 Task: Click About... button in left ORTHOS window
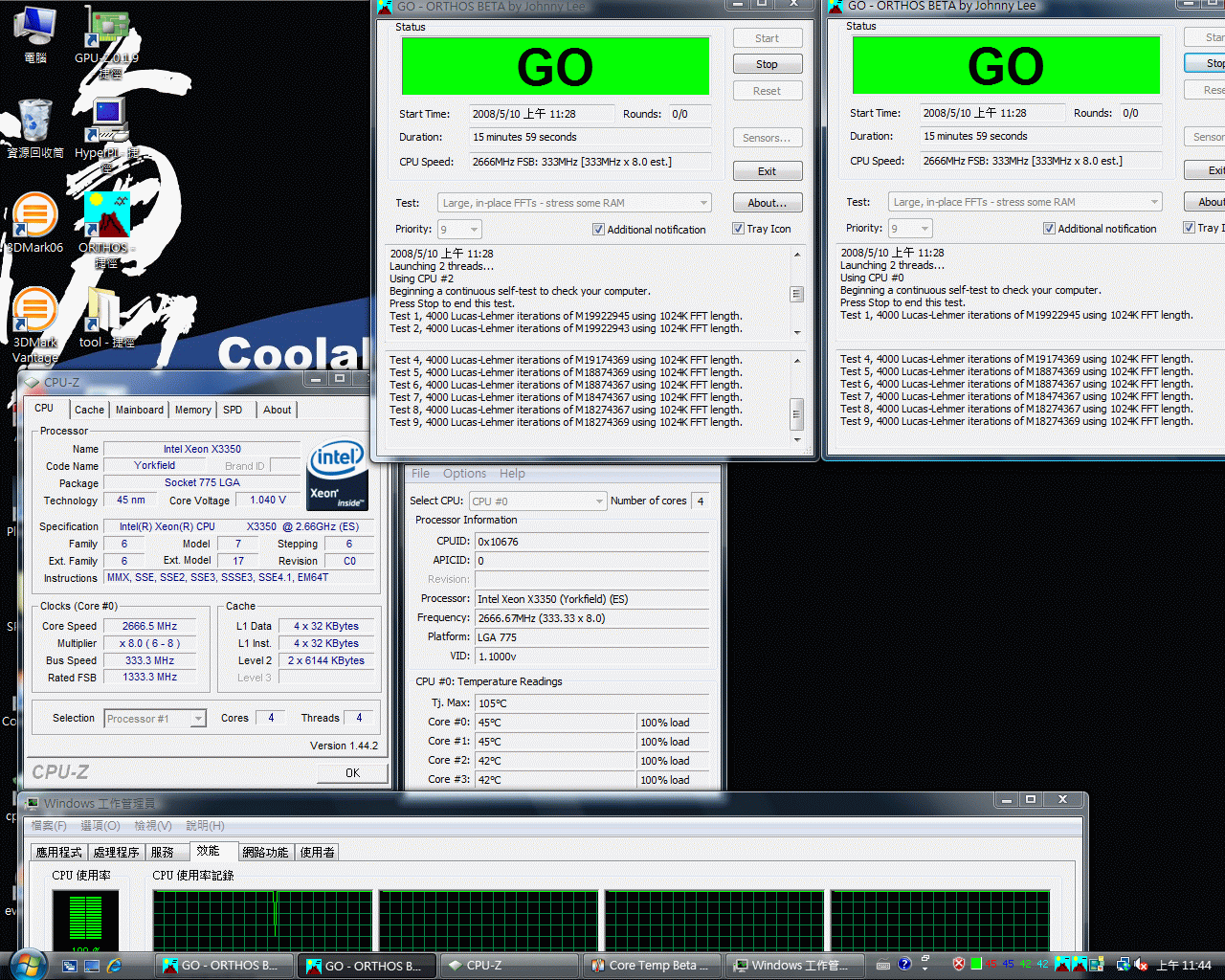(768, 203)
